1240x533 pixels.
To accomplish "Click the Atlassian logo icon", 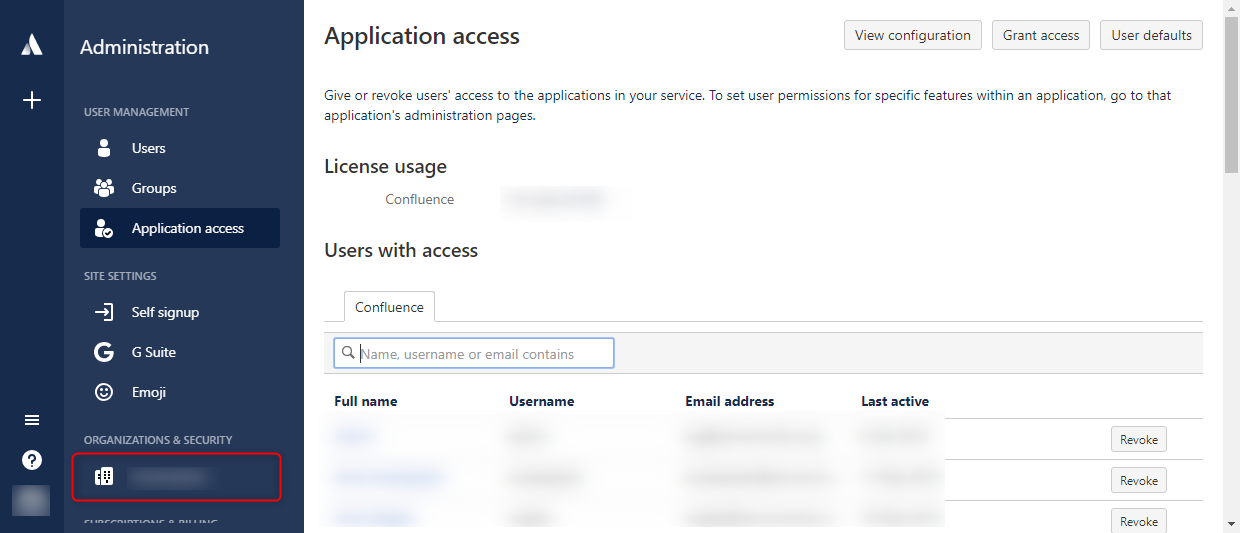I will point(32,45).
